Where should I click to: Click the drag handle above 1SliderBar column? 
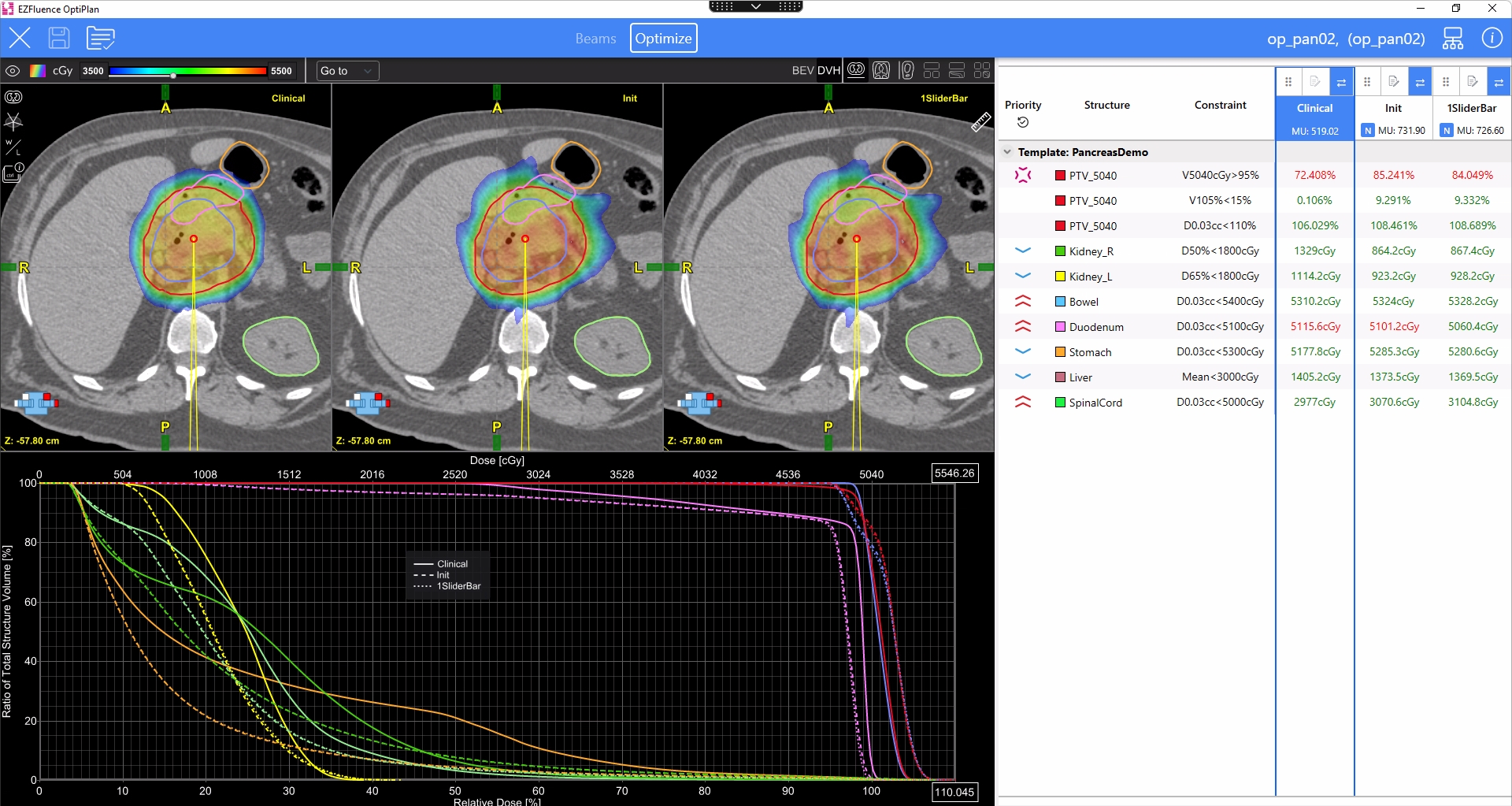(x=1446, y=82)
